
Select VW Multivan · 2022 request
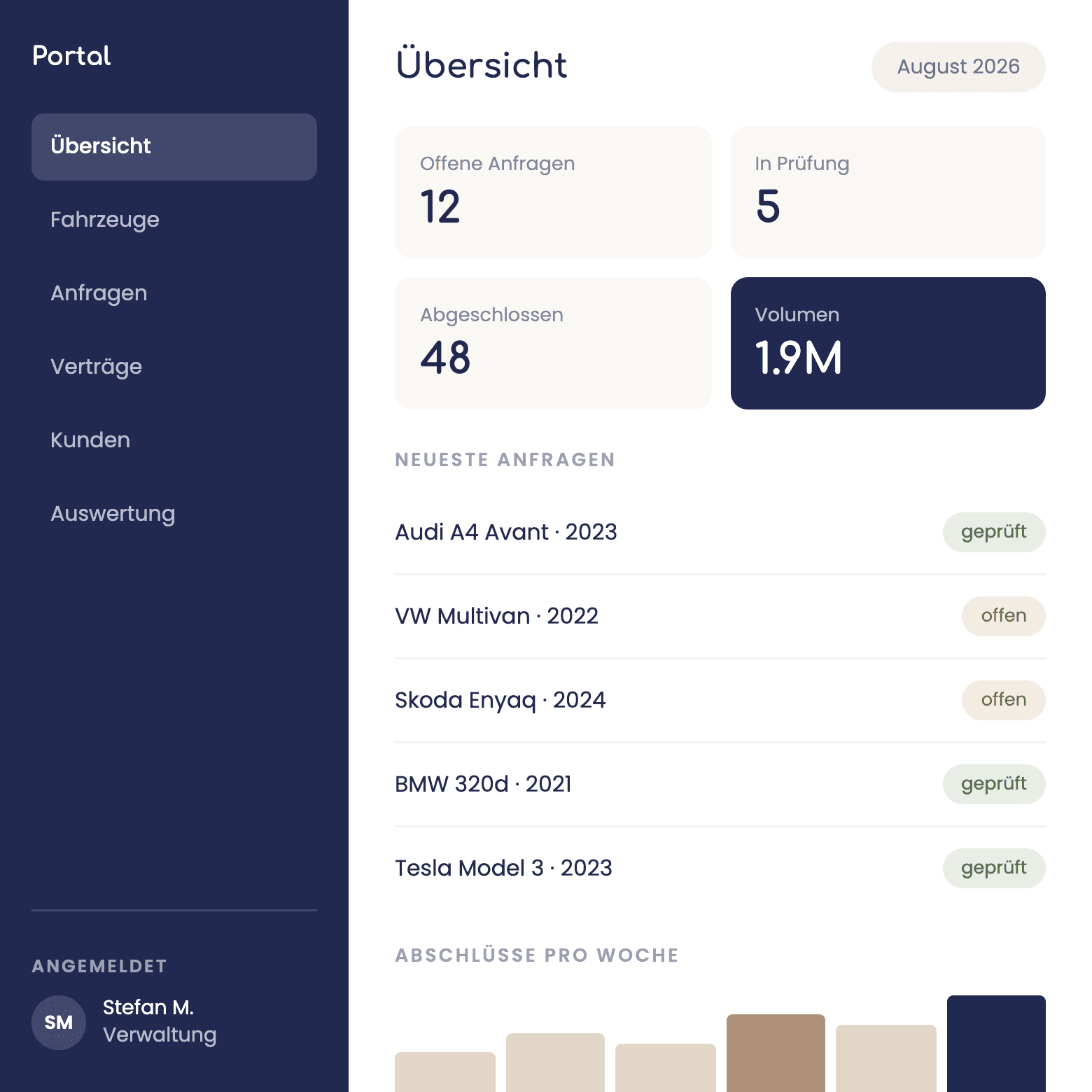click(x=720, y=616)
